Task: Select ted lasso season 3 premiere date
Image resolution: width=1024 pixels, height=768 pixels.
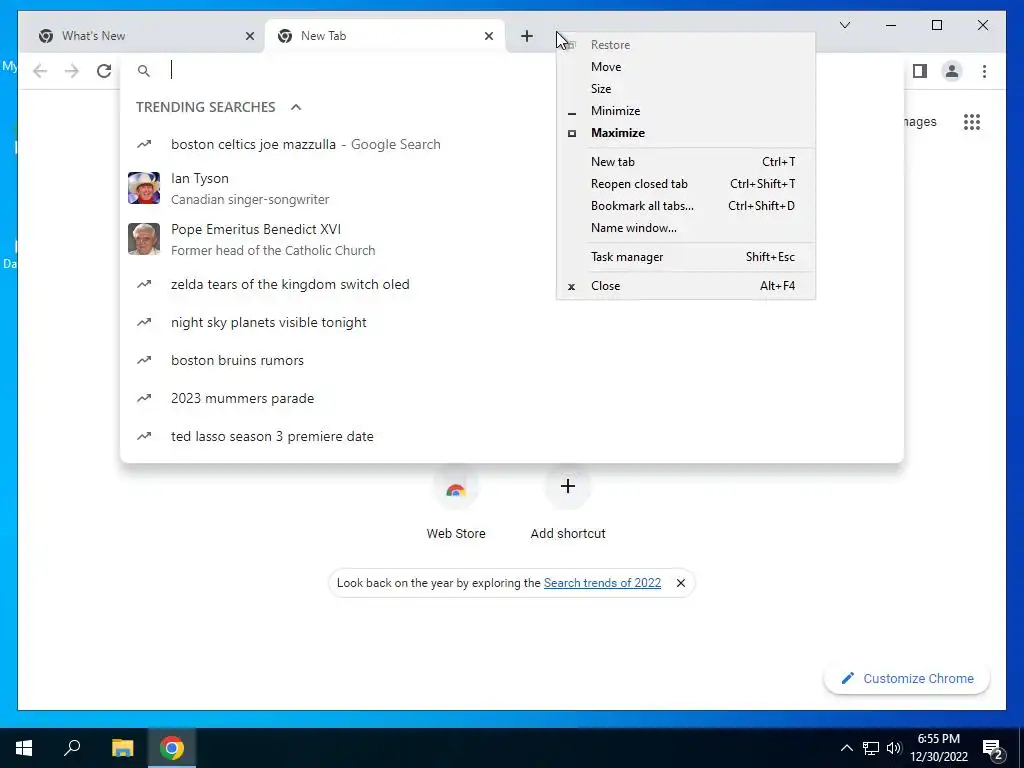Action: [x=512, y=436]
